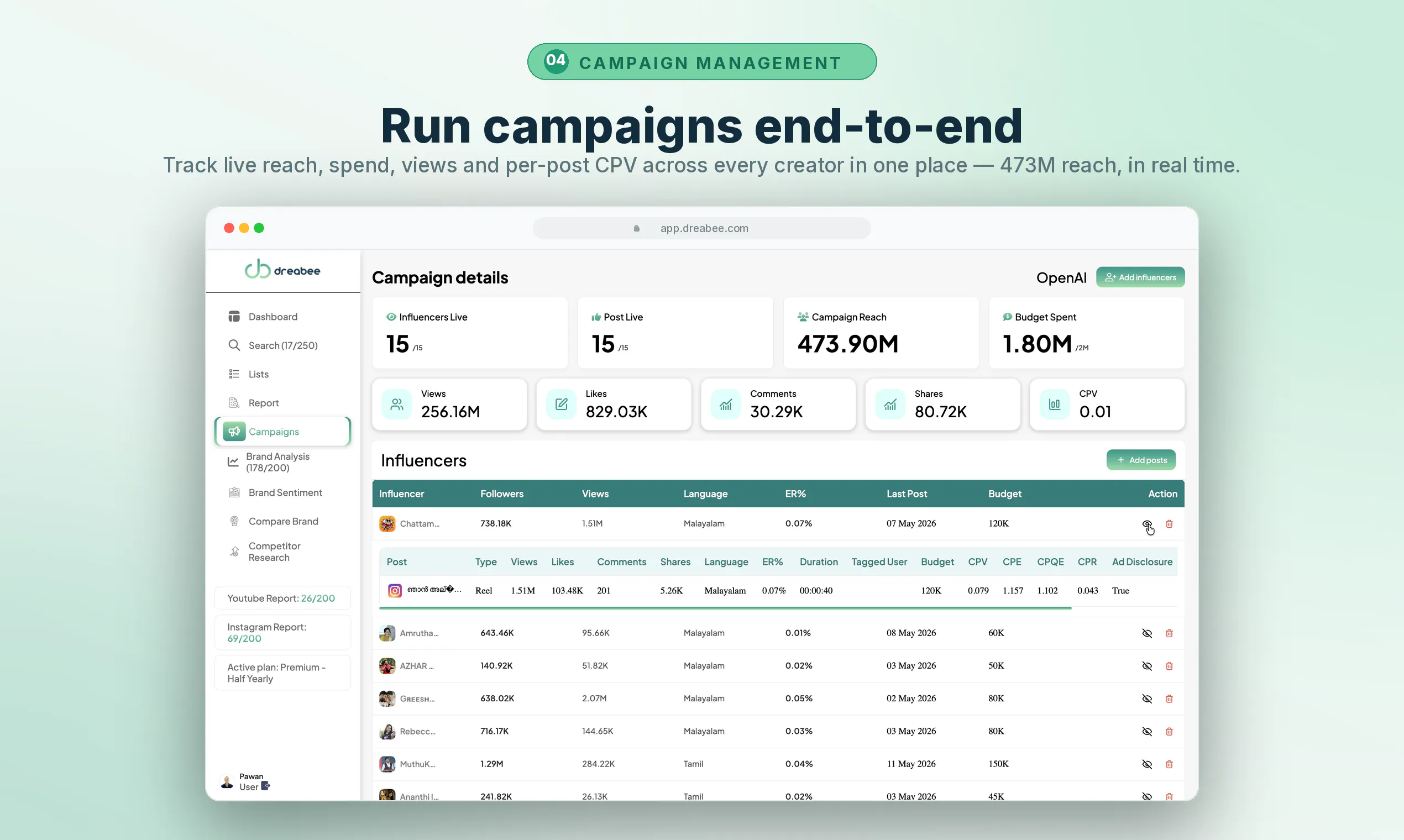Click the Brand Analysis chart icon
1404x840 pixels.
tap(233, 462)
